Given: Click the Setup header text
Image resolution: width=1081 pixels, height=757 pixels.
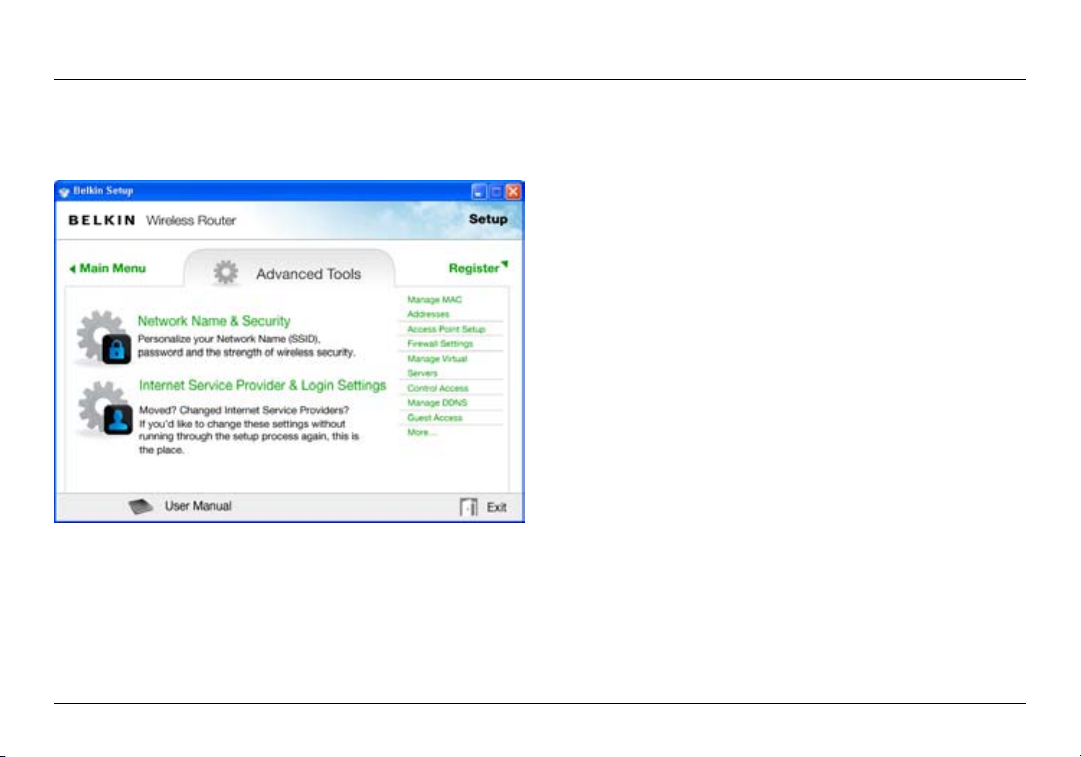Looking at the screenshot, I should coord(488,219).
